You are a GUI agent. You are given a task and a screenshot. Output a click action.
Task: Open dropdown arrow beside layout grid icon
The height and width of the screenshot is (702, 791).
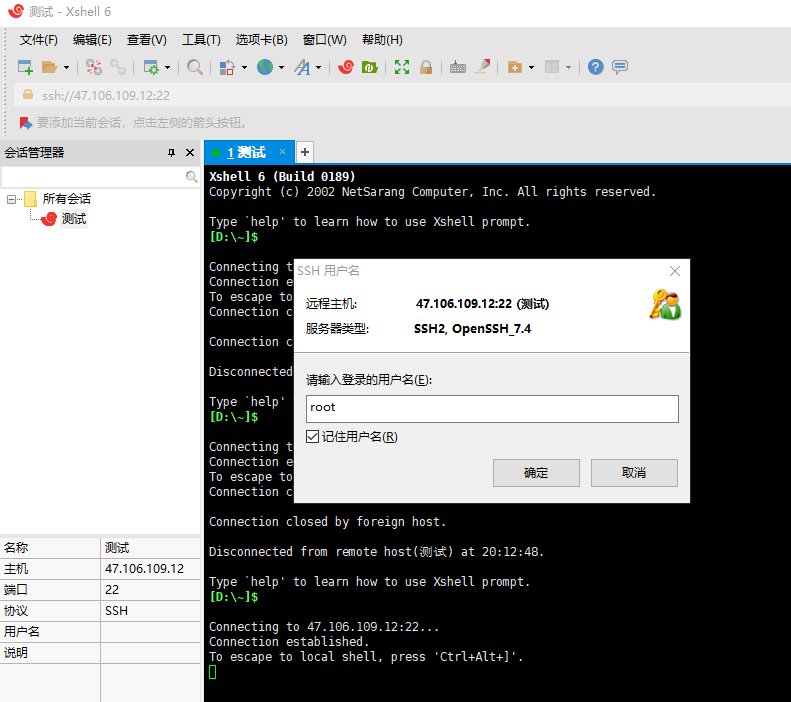click(569, 67)
